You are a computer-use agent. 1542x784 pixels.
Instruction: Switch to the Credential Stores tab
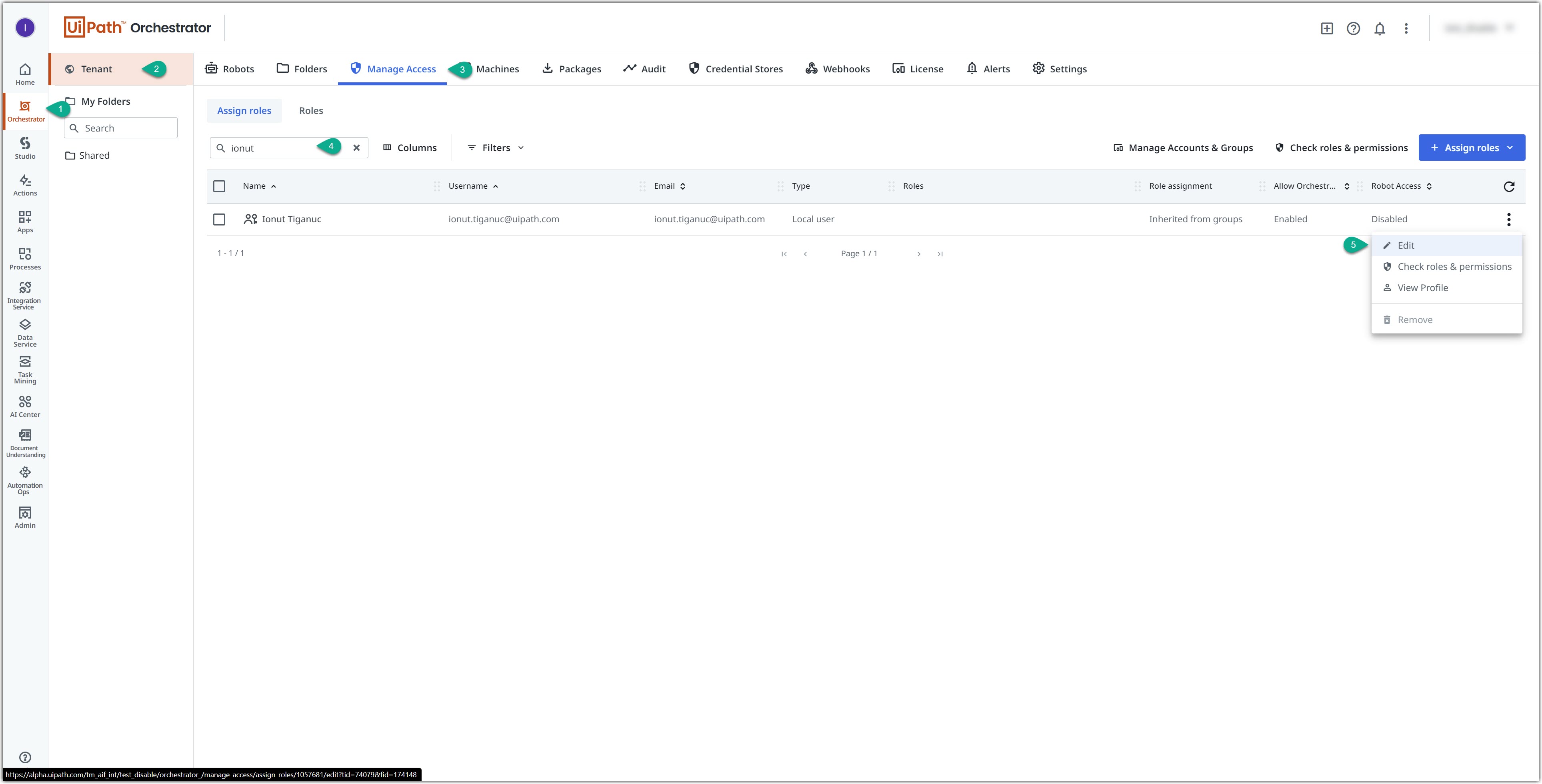coord(736,69)
